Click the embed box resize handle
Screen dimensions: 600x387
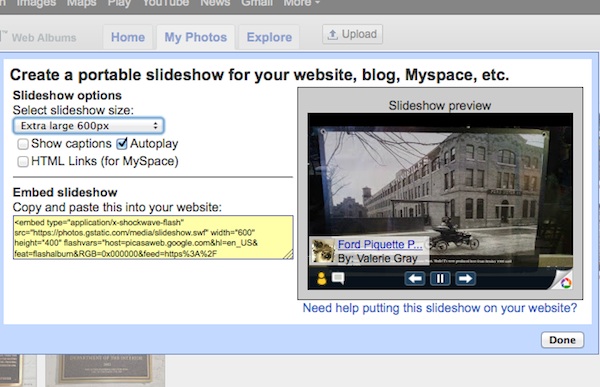pyautogui.click(x=289, y=255)
